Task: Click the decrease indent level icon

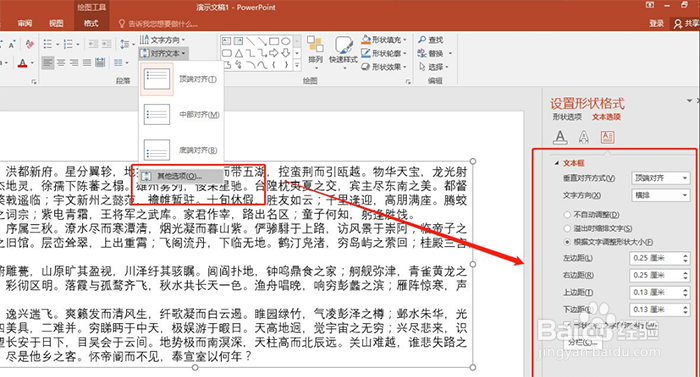Action: [x=93, y=44]
